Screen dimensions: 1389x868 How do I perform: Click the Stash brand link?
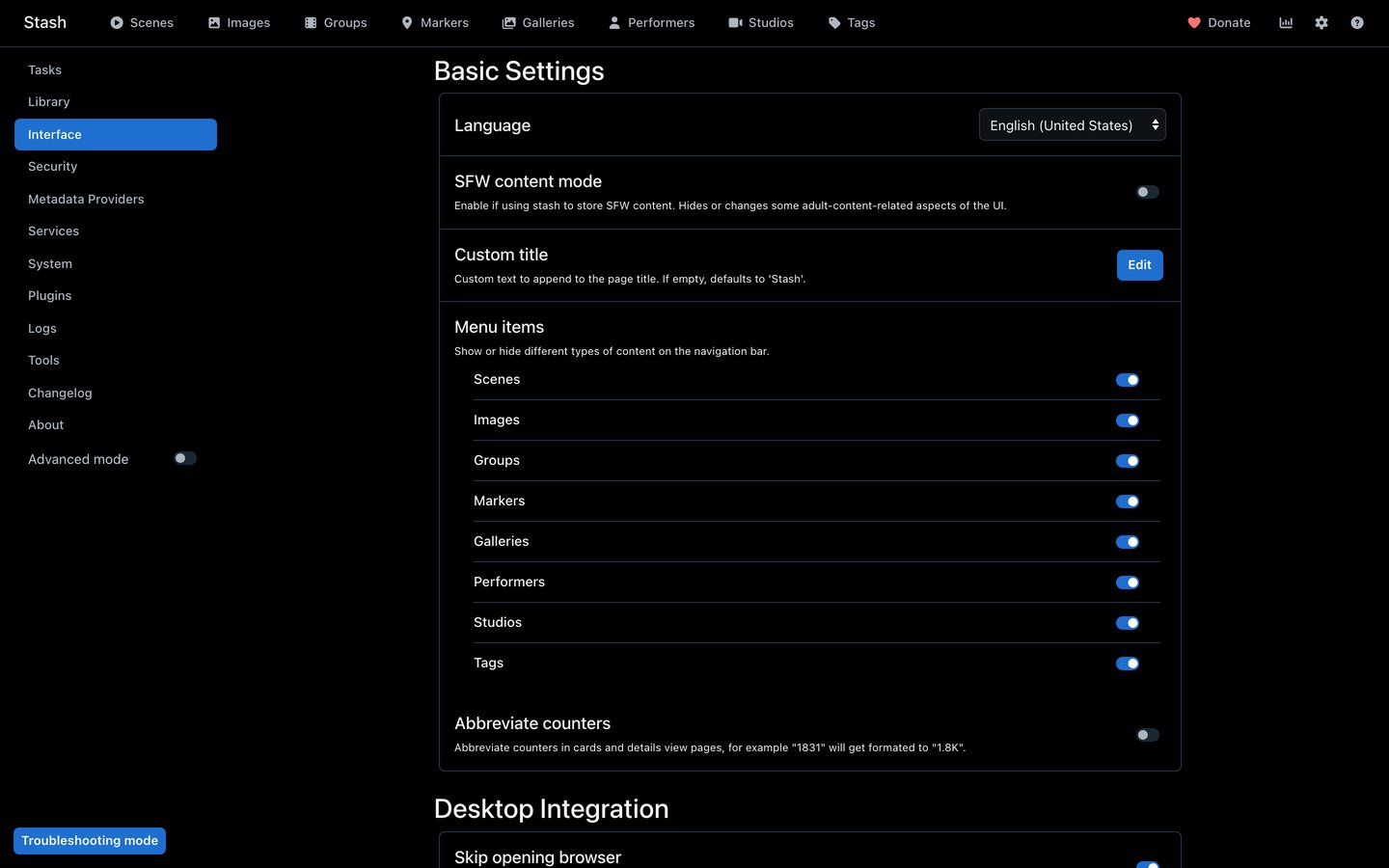[45, 23]
